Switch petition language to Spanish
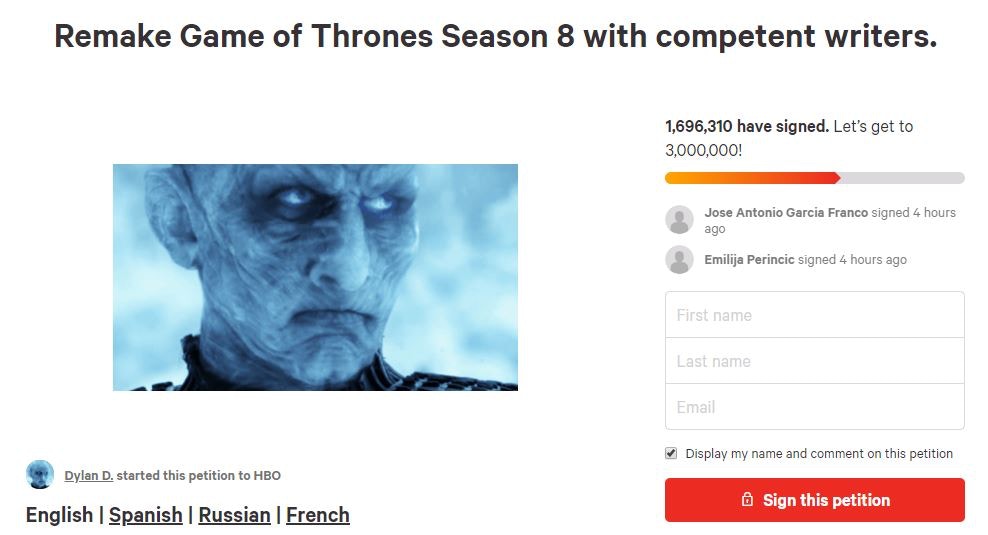 [x=145, y=515]
